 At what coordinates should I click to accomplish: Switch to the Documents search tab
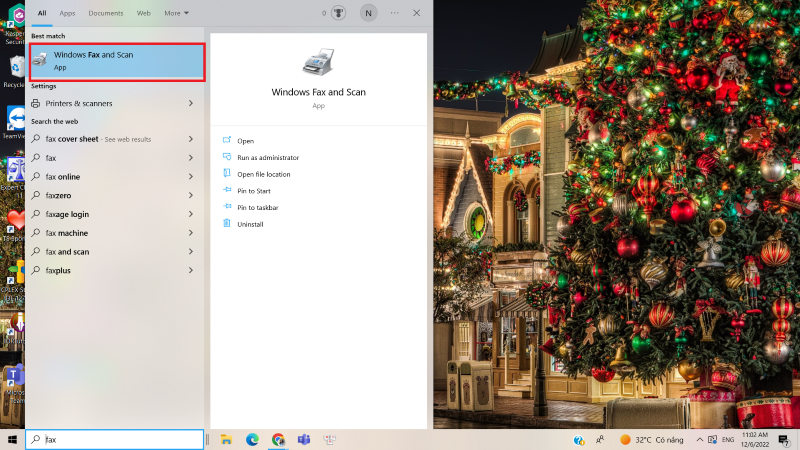tap(106, 13)
